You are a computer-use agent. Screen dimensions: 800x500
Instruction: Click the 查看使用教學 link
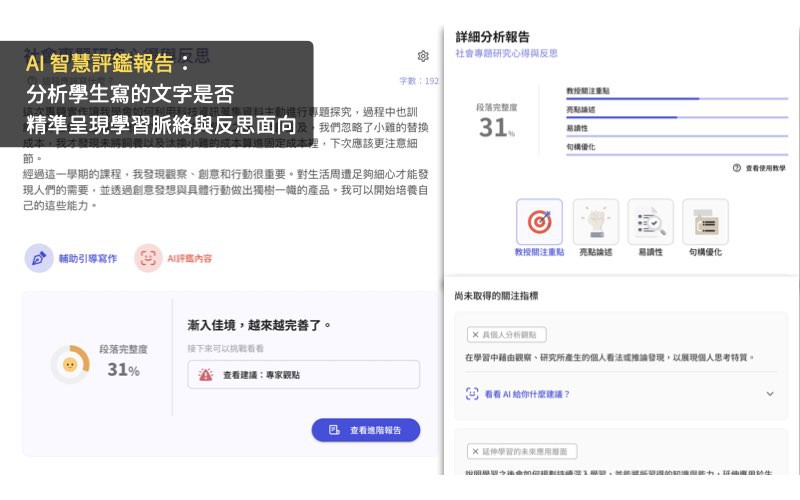[765, 169]
